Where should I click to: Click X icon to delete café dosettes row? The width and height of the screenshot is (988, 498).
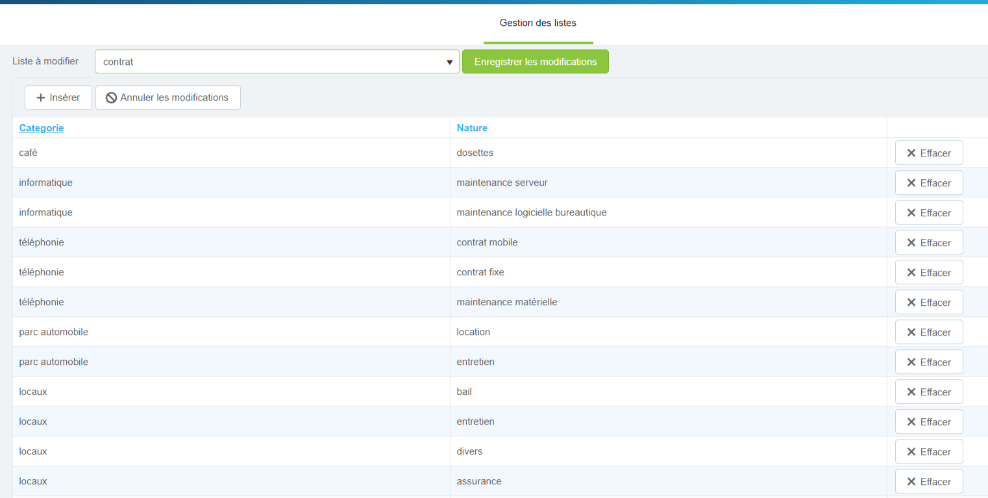pyautogui.click(x=911, y=153)
